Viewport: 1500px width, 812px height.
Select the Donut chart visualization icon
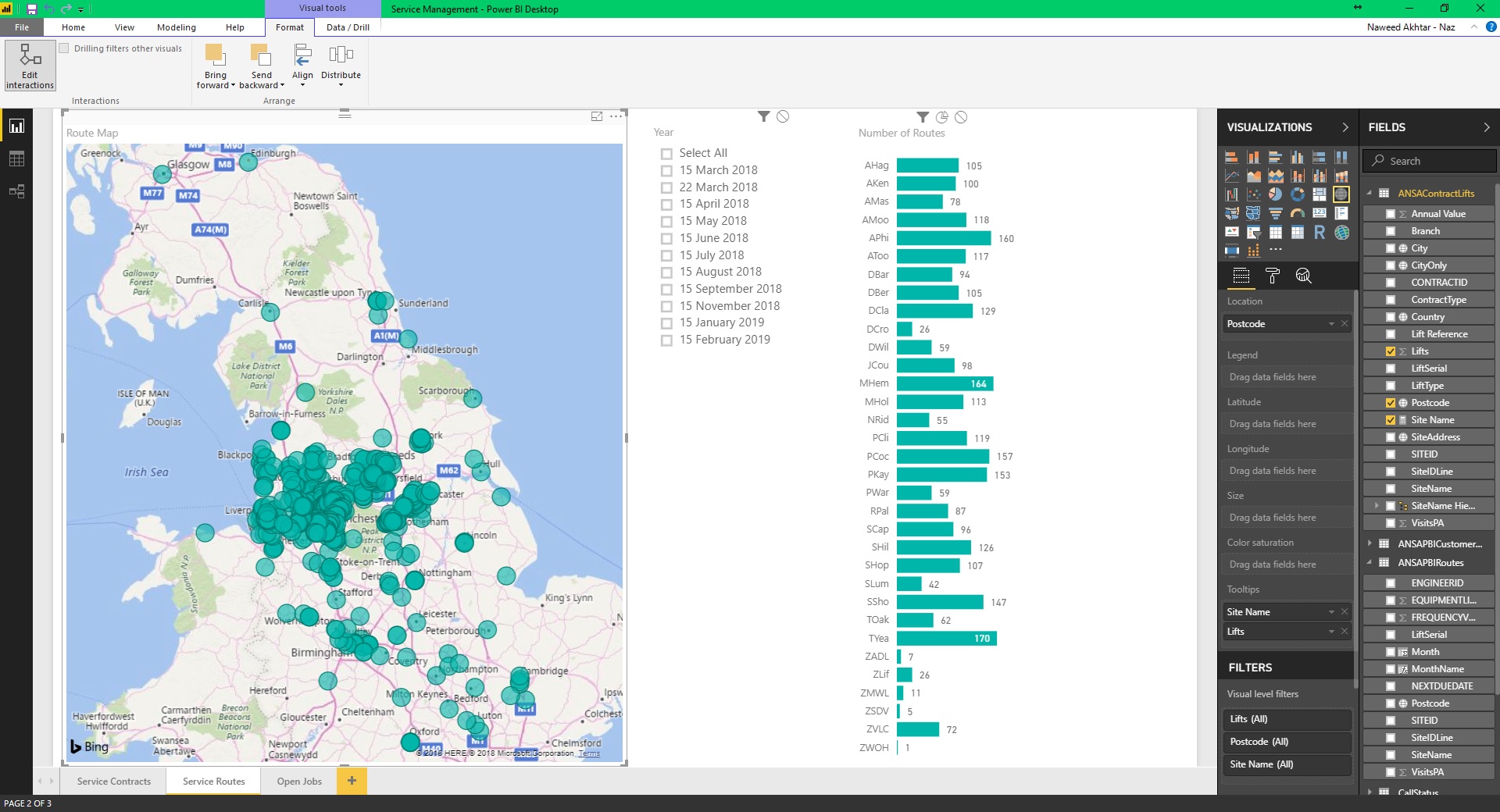pyautogui.click(x=1298, y=194)
